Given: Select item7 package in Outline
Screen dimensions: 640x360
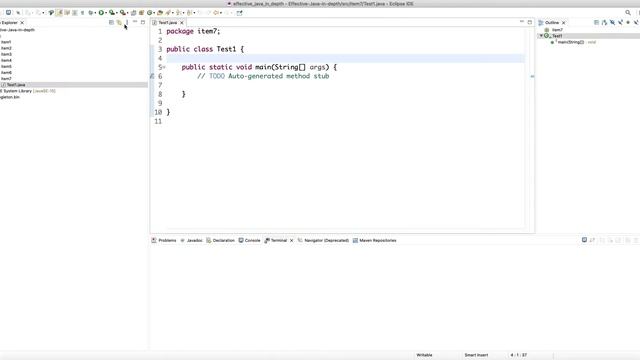Looking at the screenshot, I should pos(557,30).
